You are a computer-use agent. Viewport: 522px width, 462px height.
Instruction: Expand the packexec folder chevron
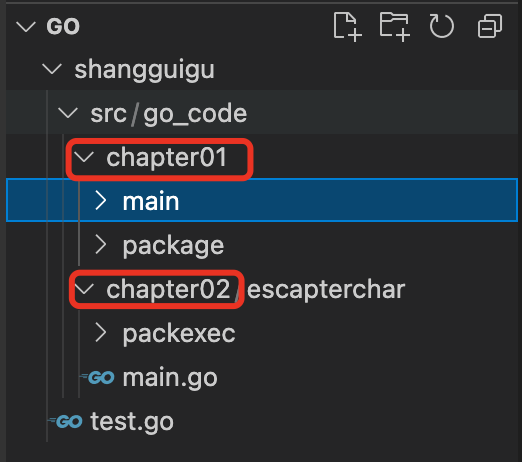pos(101,333)
